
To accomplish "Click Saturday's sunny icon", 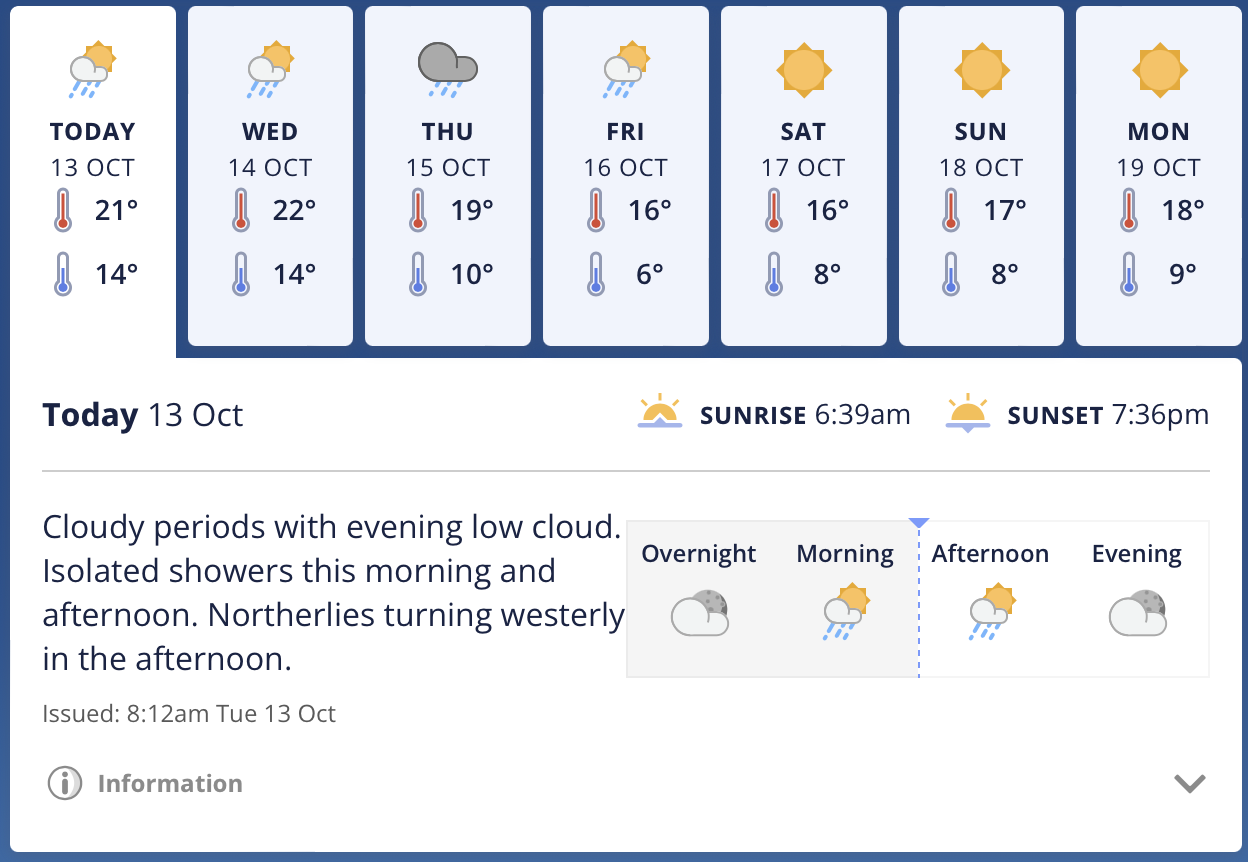I will tap(804, 70).
